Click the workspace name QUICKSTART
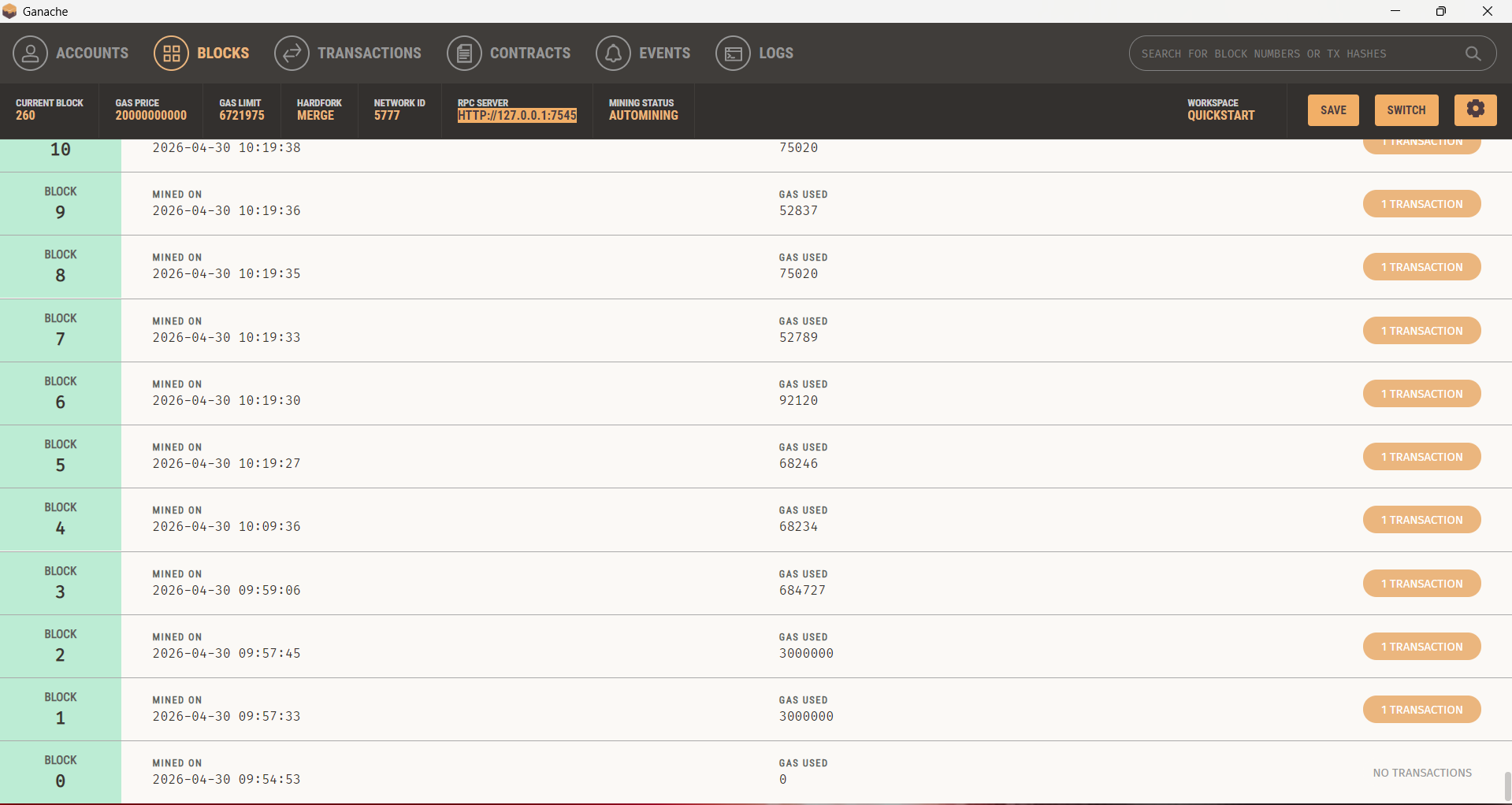Viewport: 1512px width, 805px height. pyautogui.click(x=1221, y=115)
